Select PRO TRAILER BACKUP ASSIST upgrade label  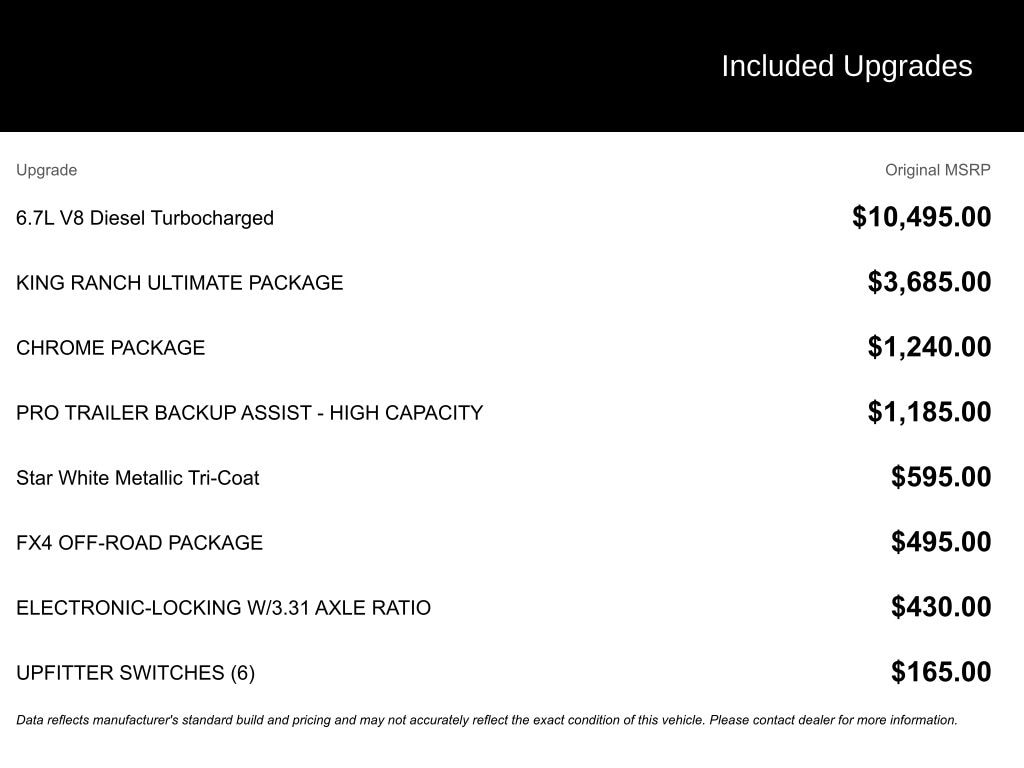(249, 413)
